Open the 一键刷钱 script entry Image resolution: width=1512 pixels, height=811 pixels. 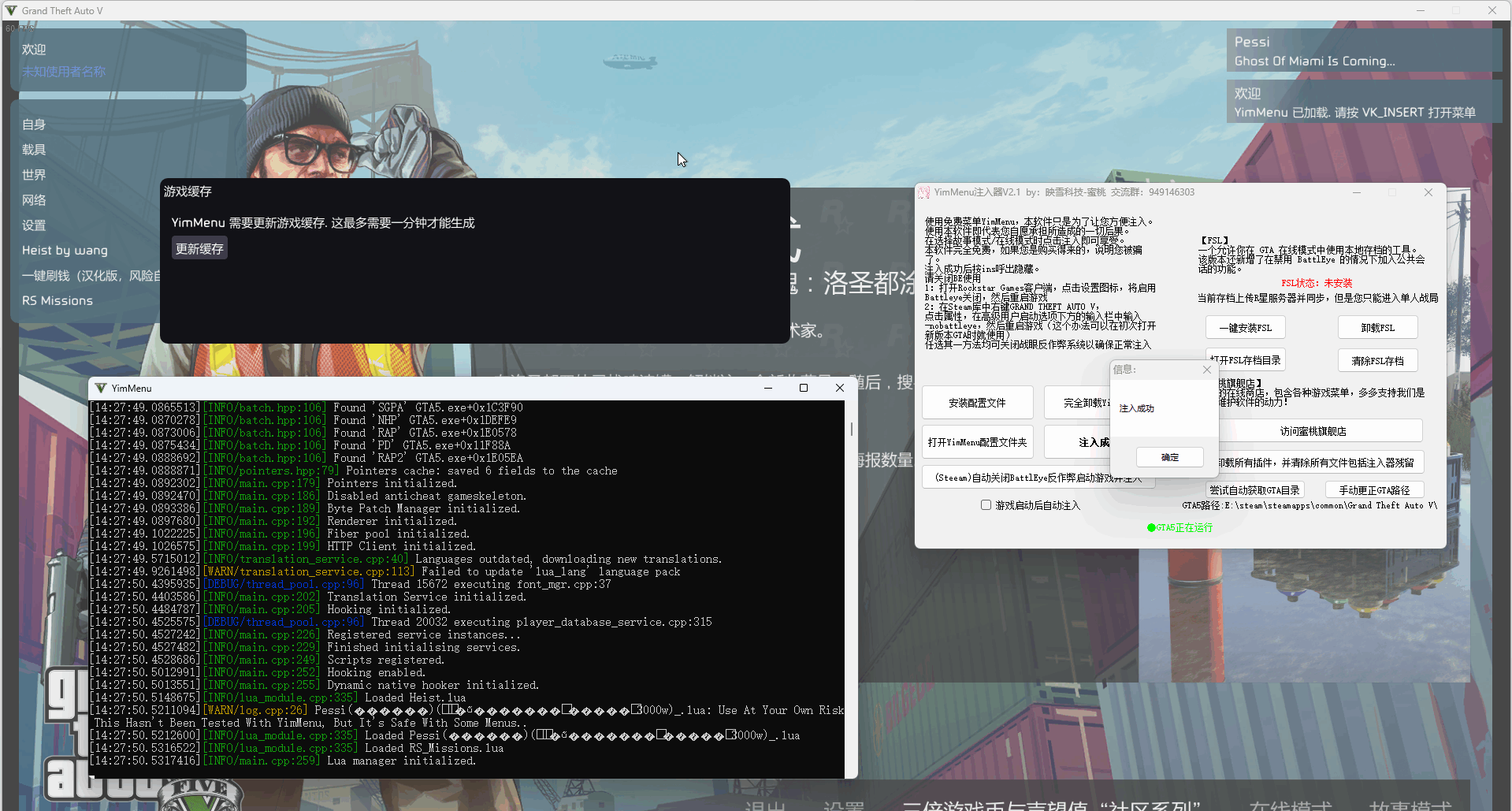coord(91,276)
